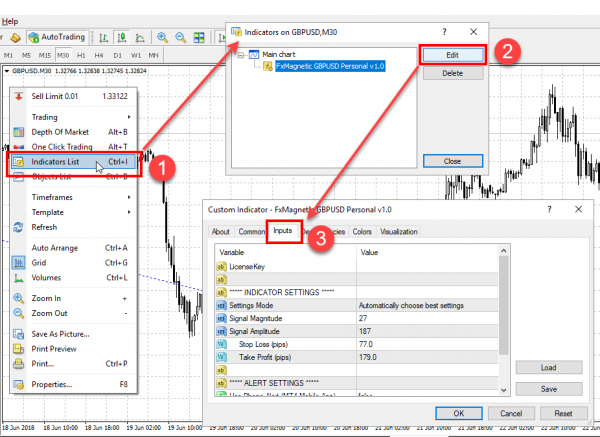Image resolution: width=600 pixels, height=437 pixels.
Task: Click the zoom in magnifier toolbar icon
Action: pyautogui.click(x=163, y=38)
